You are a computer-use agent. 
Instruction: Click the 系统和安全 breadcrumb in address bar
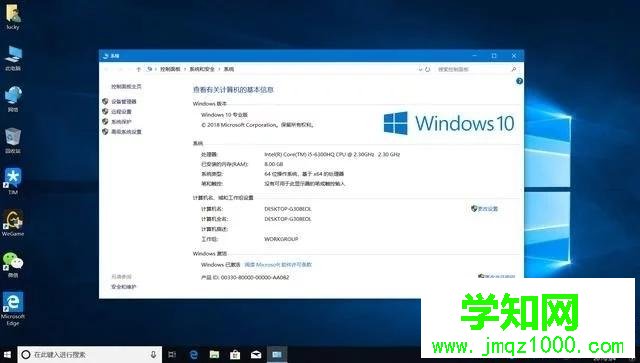coord(202,69)
